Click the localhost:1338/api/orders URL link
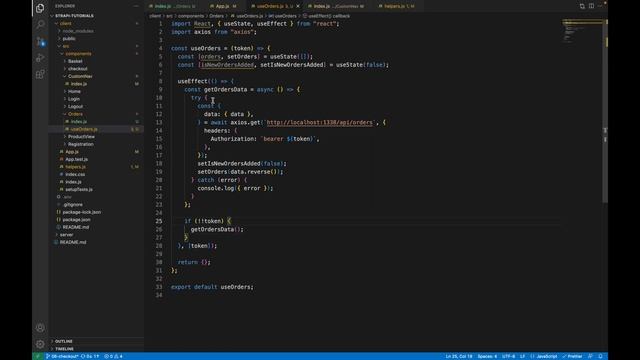 coord(319,122)
